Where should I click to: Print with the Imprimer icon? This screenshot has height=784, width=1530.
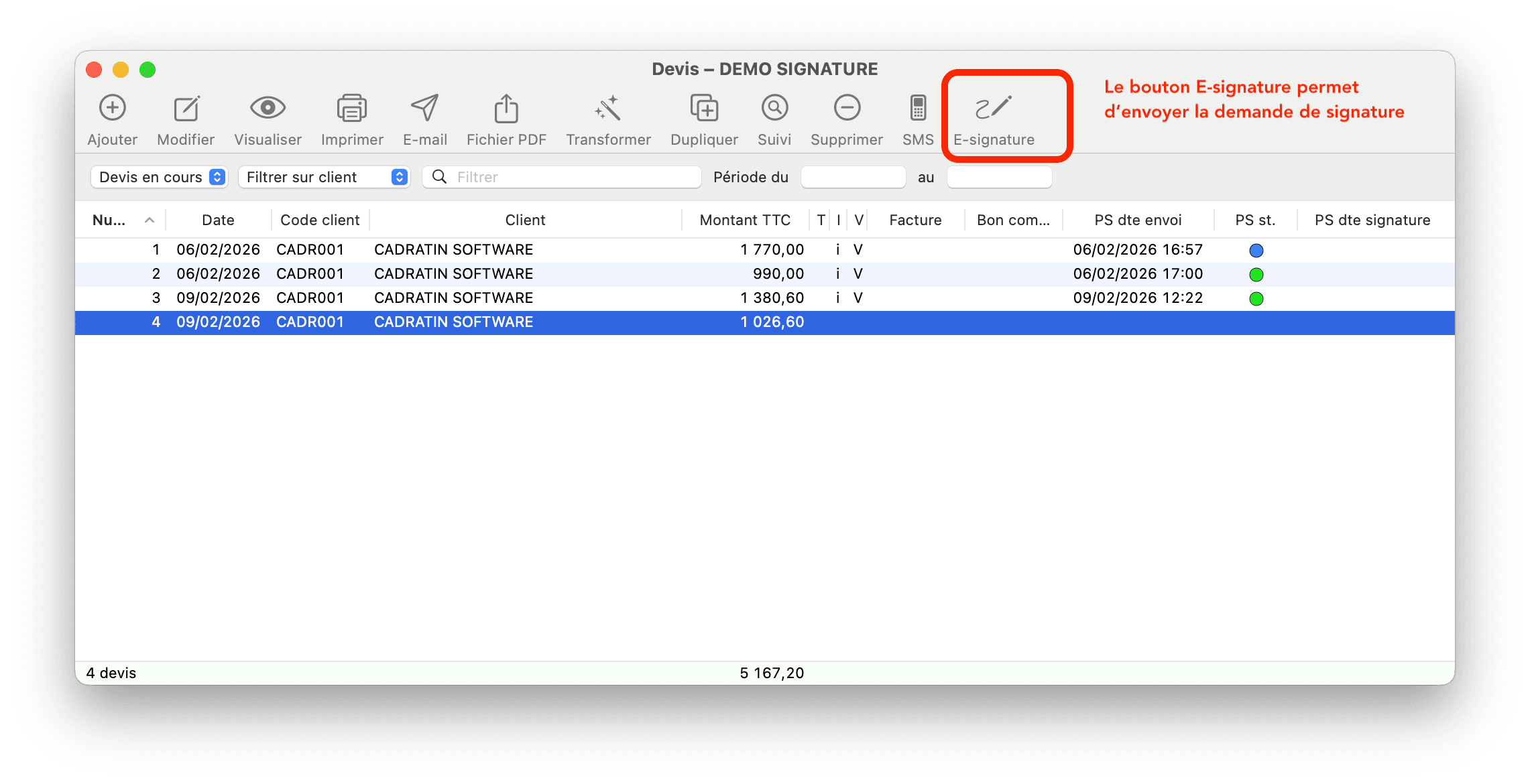[351, 108]
